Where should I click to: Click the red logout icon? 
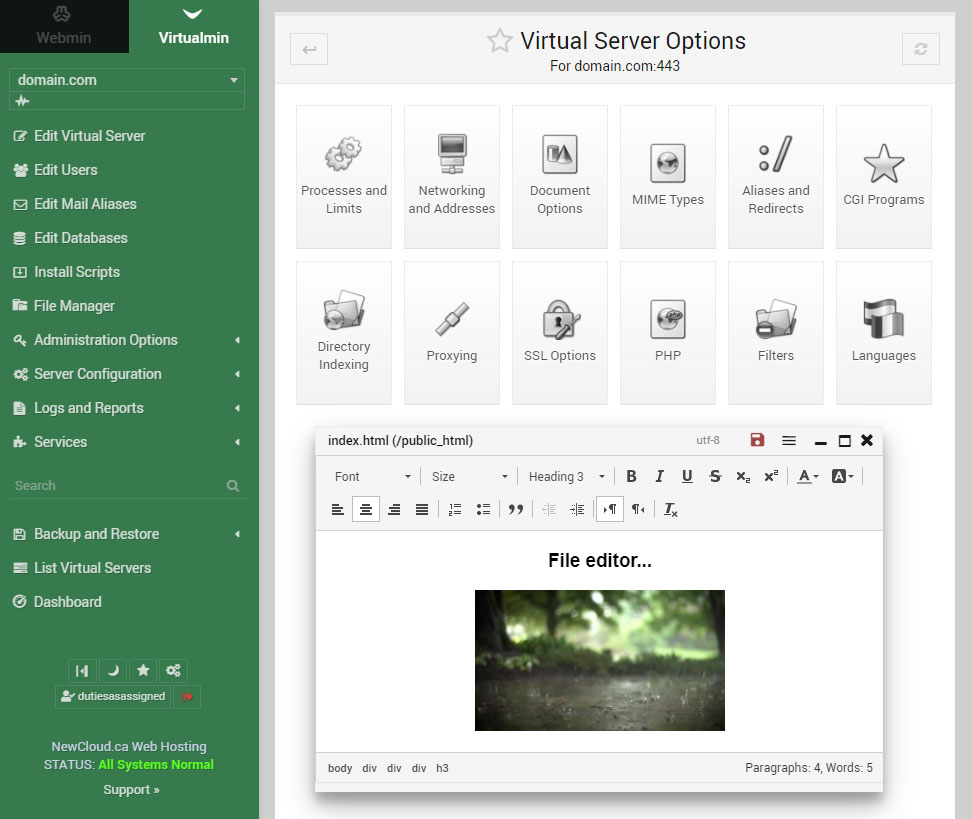187,696
